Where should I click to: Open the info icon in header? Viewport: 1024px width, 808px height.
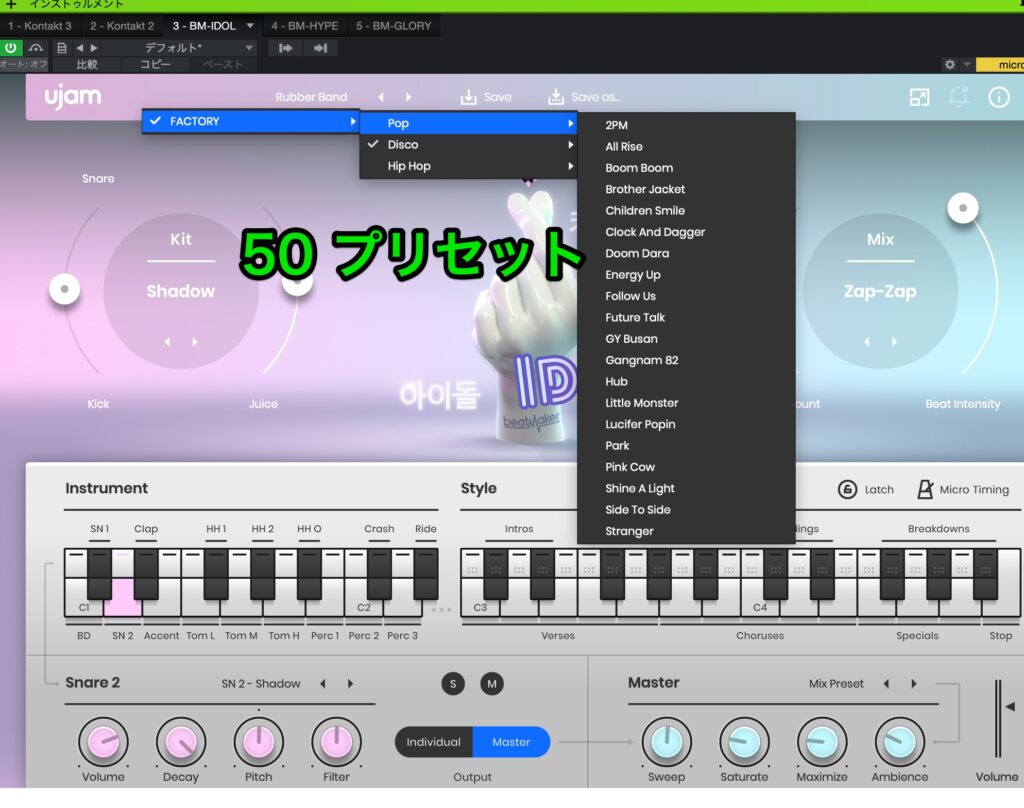click(x=998, y=97)
